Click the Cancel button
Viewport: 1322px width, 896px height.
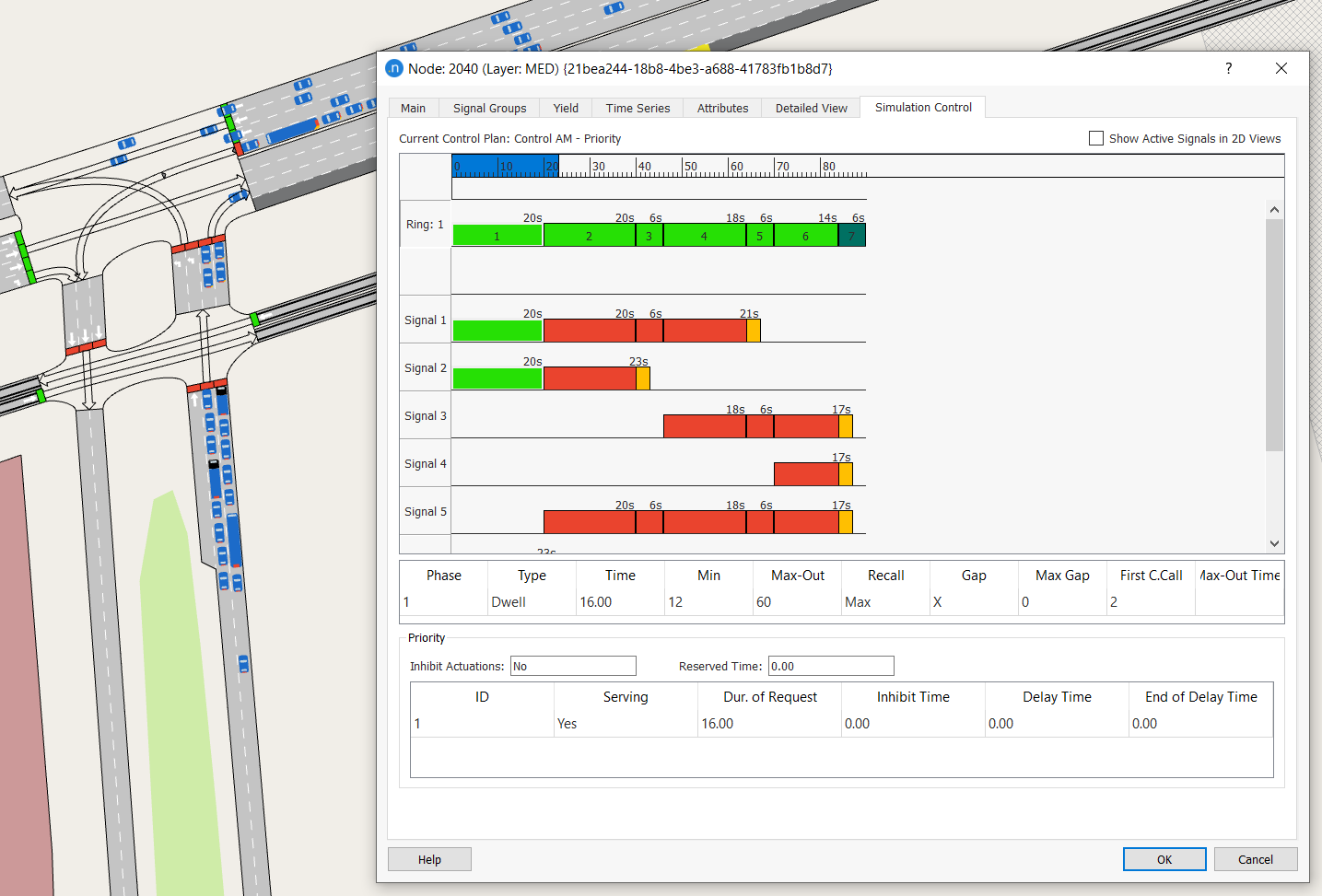pos(1255,859)
